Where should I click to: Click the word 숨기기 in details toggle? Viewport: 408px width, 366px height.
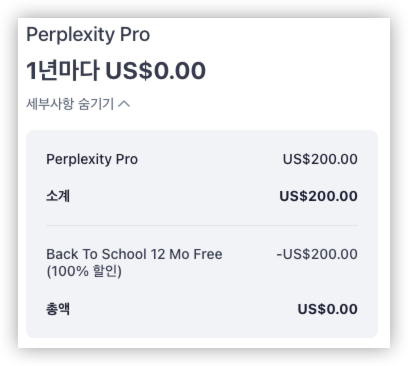[x=96, y=104]
